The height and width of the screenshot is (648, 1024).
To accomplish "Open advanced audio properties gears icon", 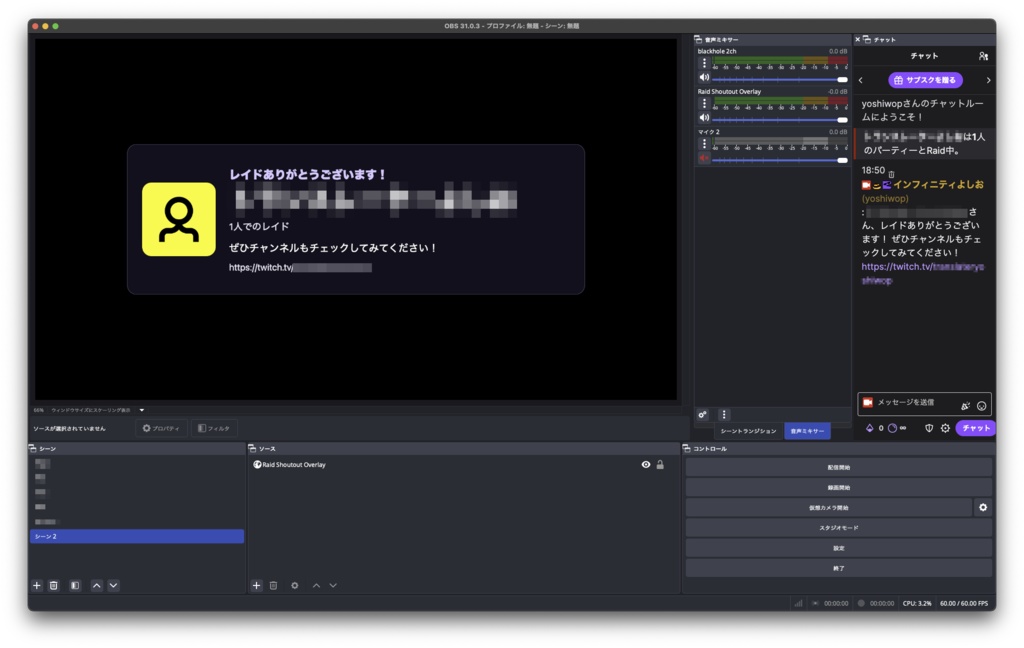I will (703, 414).
